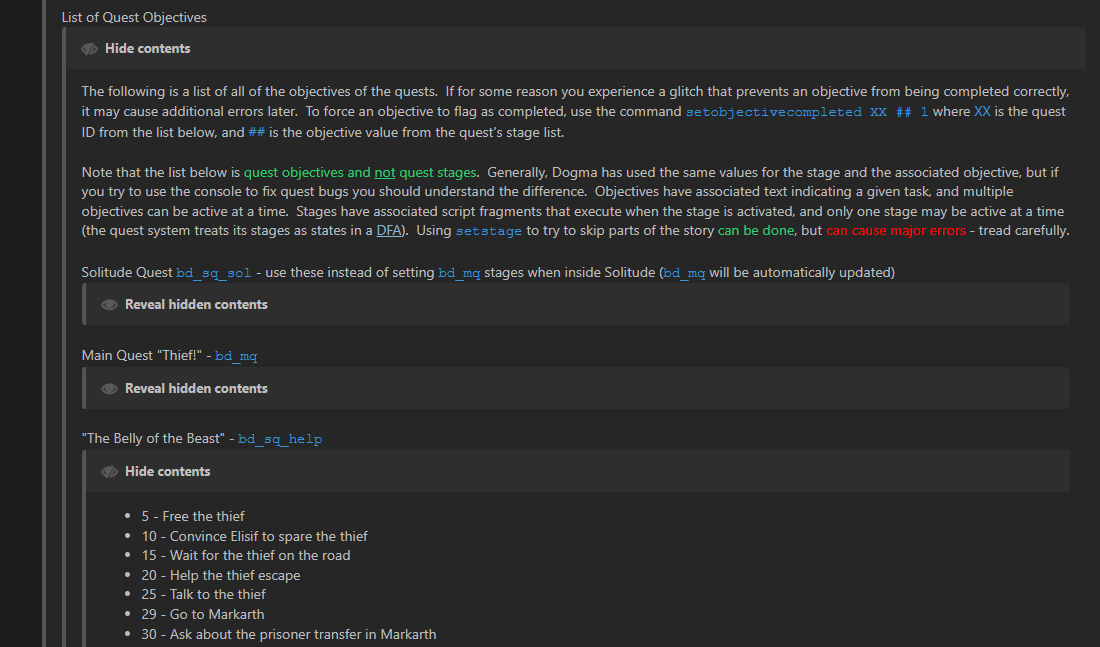The height and width of the screenshot is (647, 1100).
Task: Open the DFA hyperlink
Action: (x=389, y=231)
